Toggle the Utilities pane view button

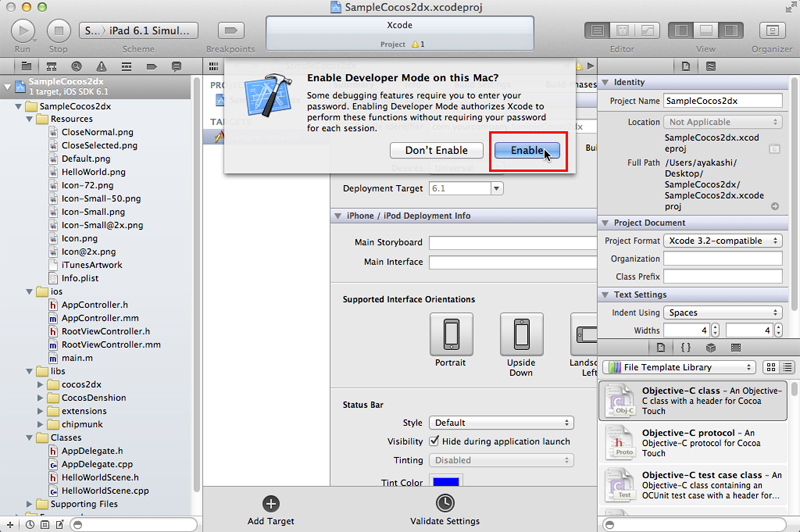pos(731,31)
